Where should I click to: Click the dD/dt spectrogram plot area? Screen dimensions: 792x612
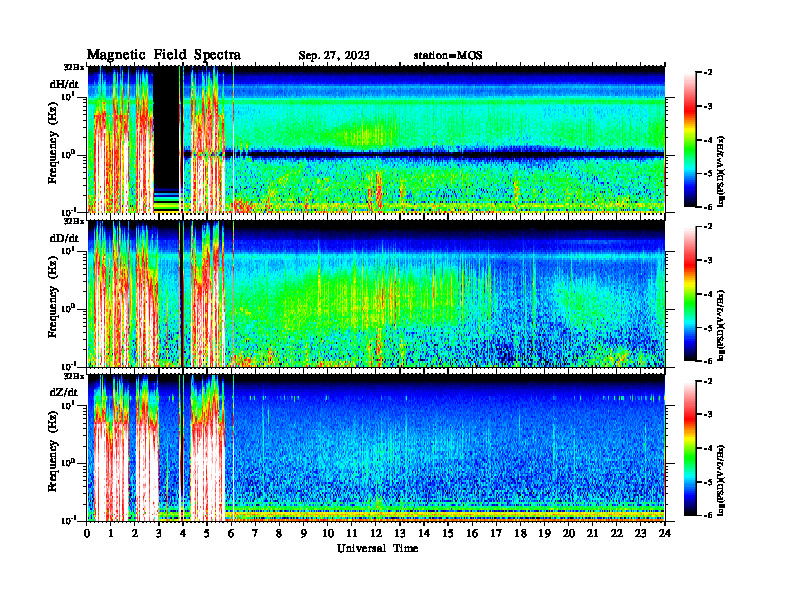376,293
